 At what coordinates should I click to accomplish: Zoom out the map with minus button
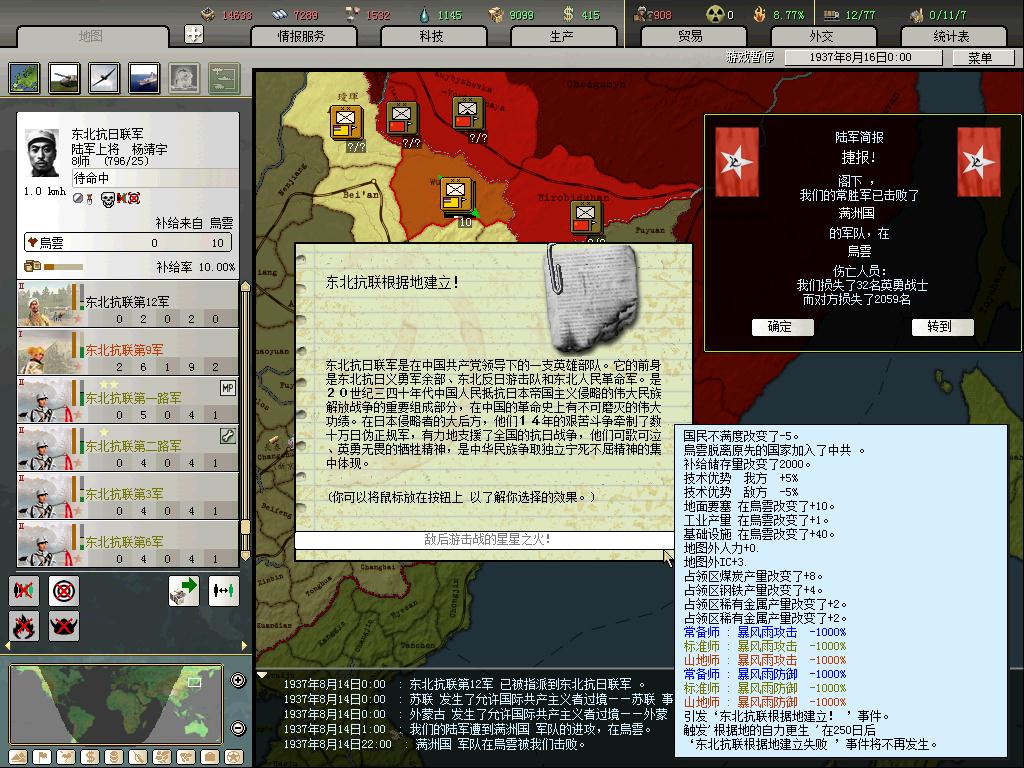point(239,728)
